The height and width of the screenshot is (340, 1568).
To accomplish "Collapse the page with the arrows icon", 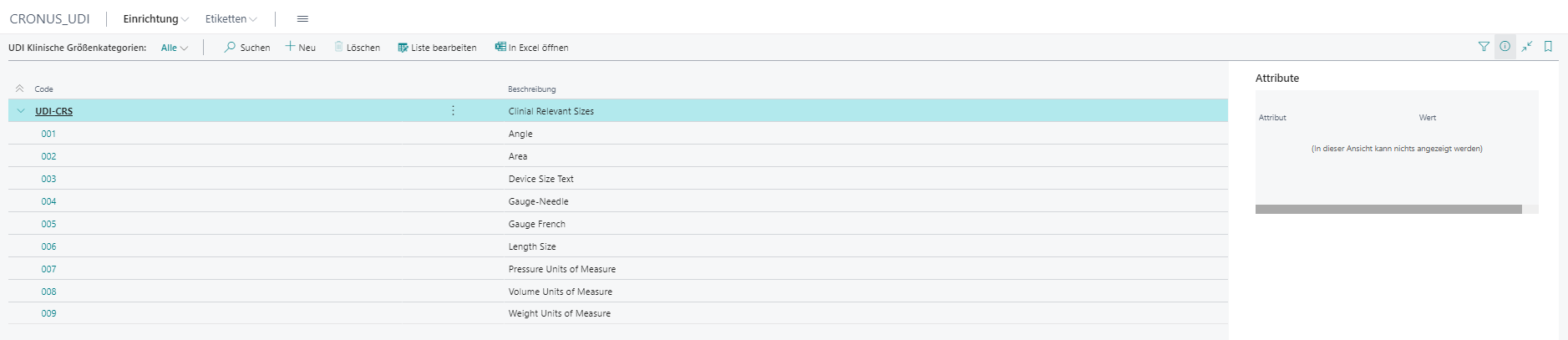I will tap(1526, 47).
